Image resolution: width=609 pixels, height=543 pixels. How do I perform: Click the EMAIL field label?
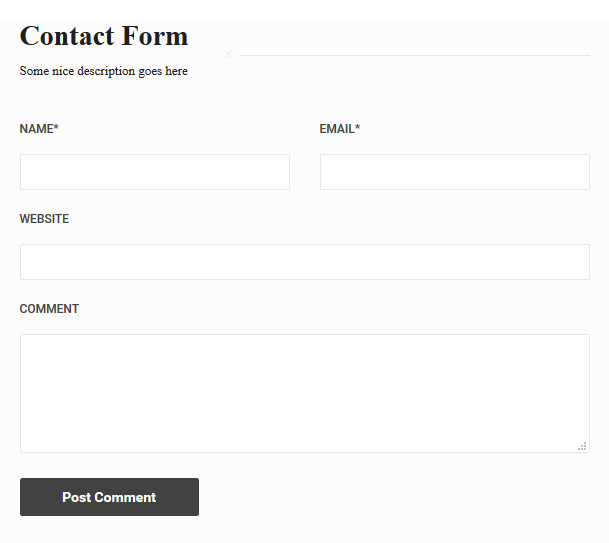tap(337, 129)
